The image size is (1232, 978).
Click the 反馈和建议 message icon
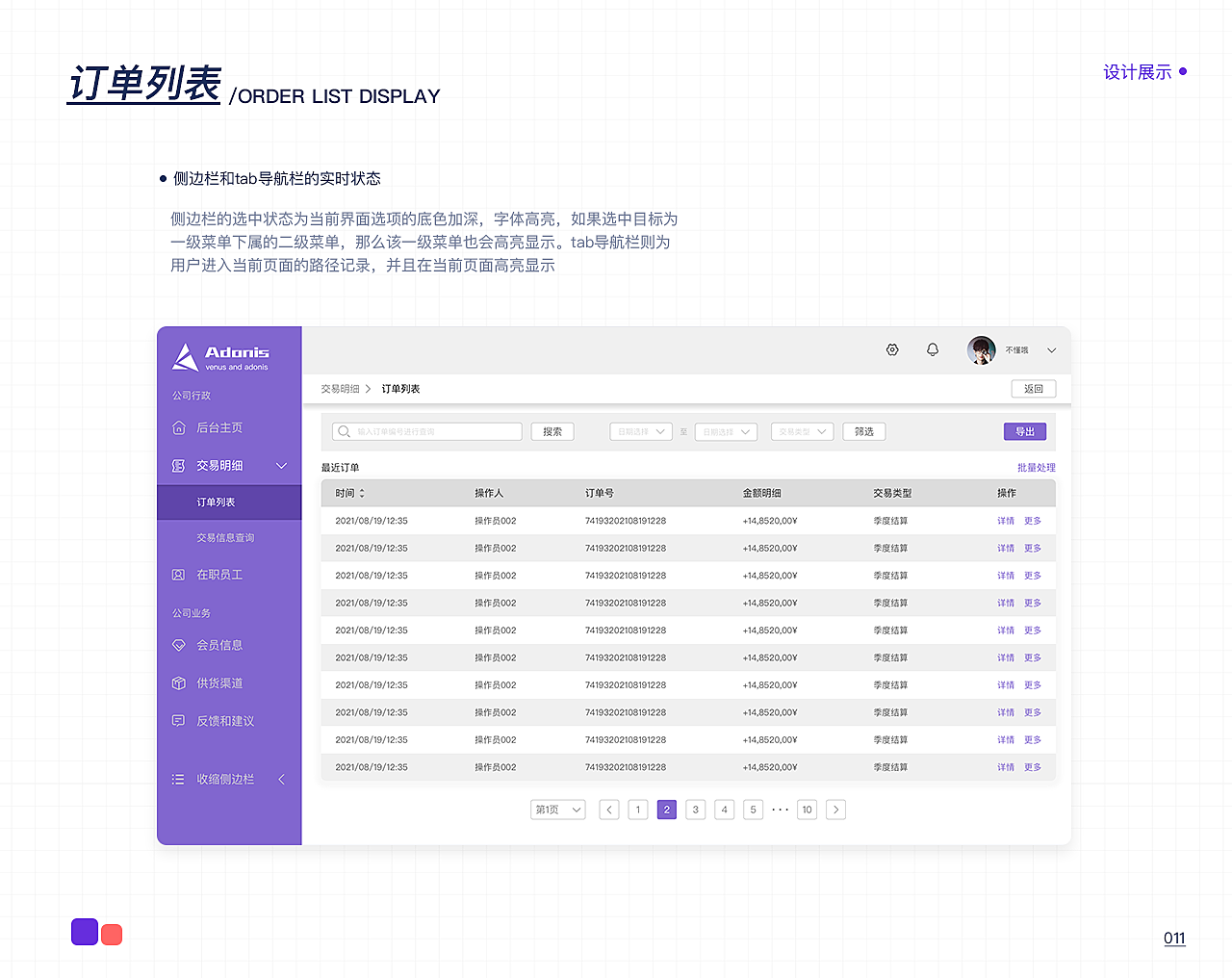[x=178, y=721]
